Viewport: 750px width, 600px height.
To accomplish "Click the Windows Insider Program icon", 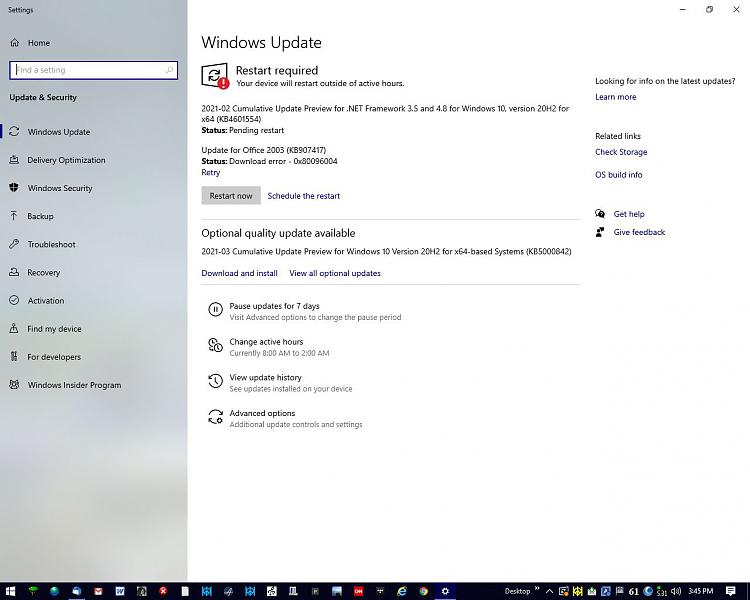I will [x=14, y=385].
